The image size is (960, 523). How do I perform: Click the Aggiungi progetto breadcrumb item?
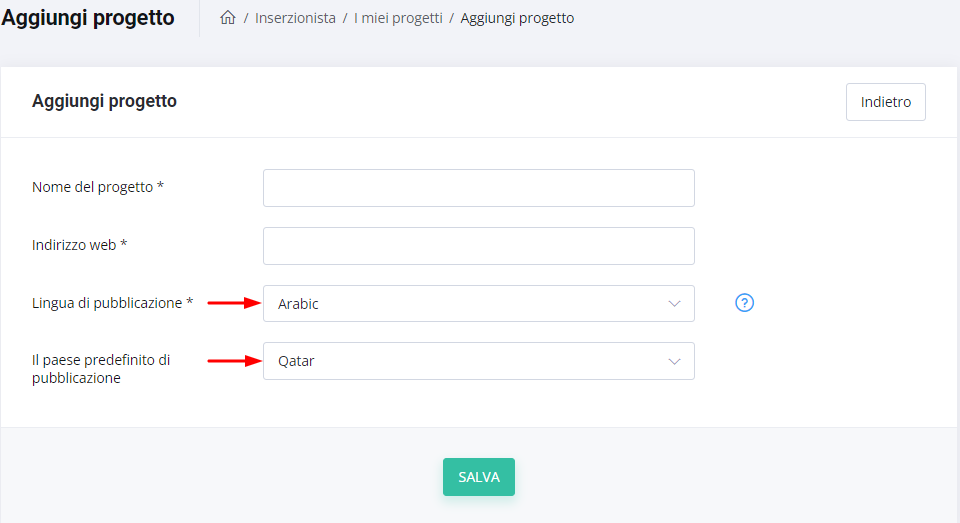pos(517,18)
